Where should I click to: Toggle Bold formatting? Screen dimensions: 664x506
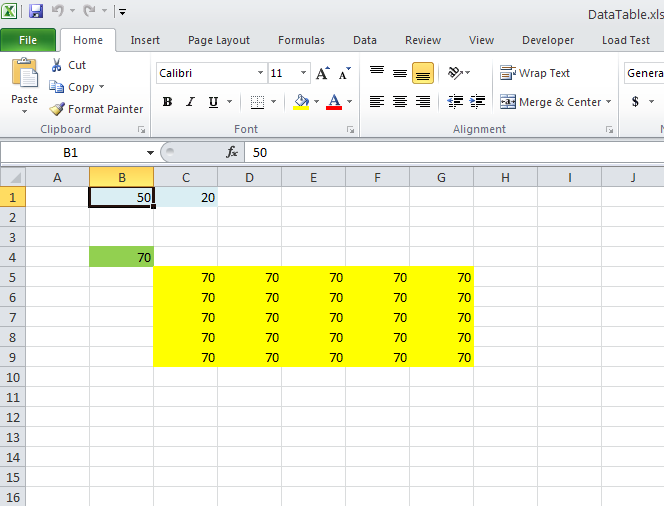click(x=167, y=102)
